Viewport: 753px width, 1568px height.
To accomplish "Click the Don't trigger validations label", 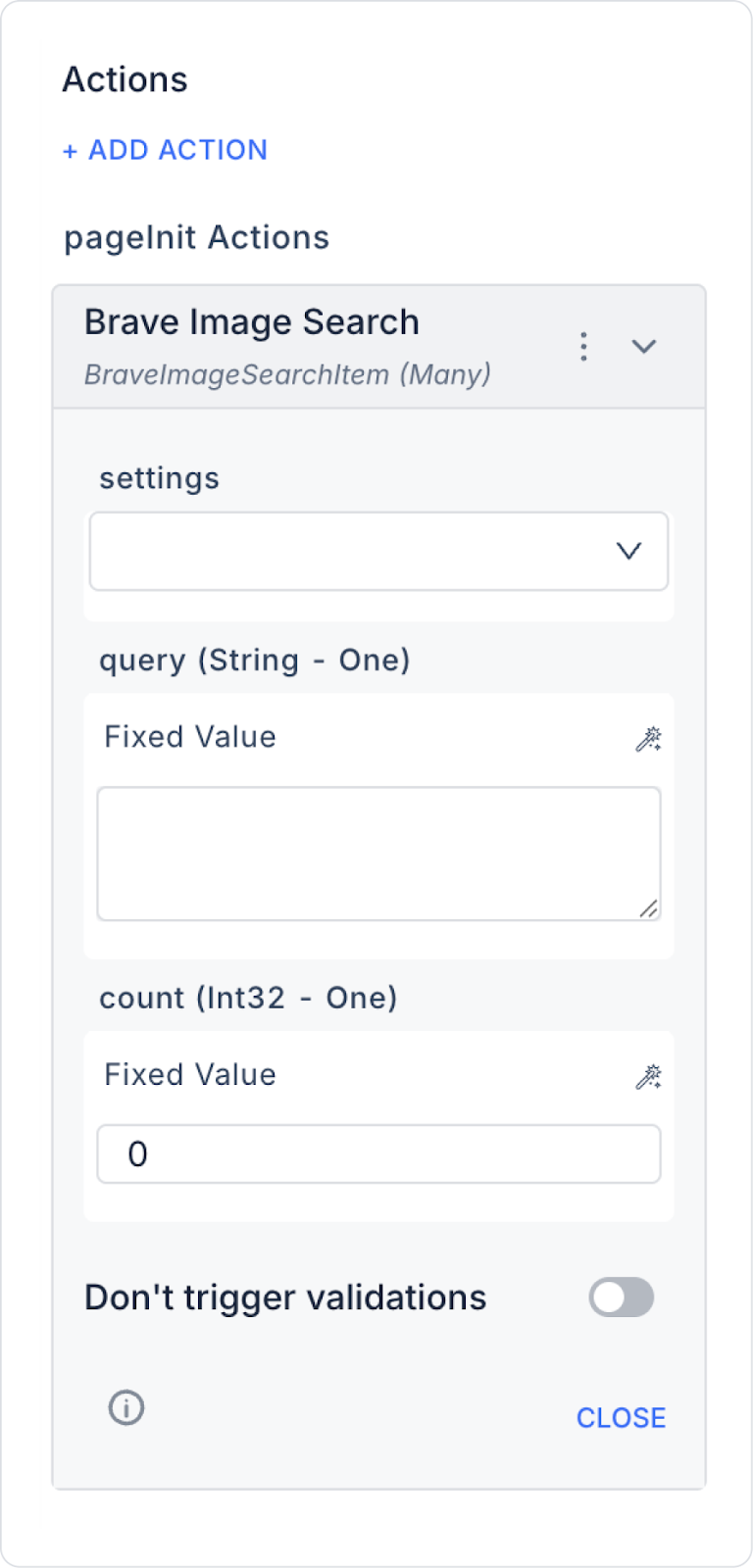I will (285, 1298).
